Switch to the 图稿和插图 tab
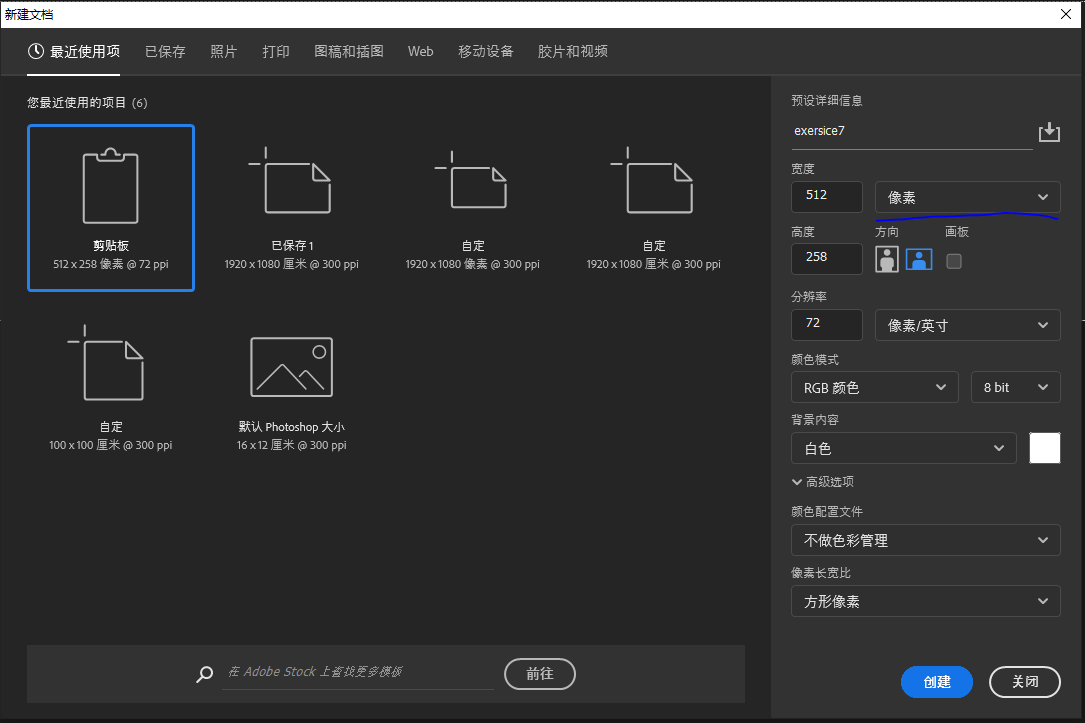Image resolution: width=1085 pixels, height=723 pixels. [349, 51]
